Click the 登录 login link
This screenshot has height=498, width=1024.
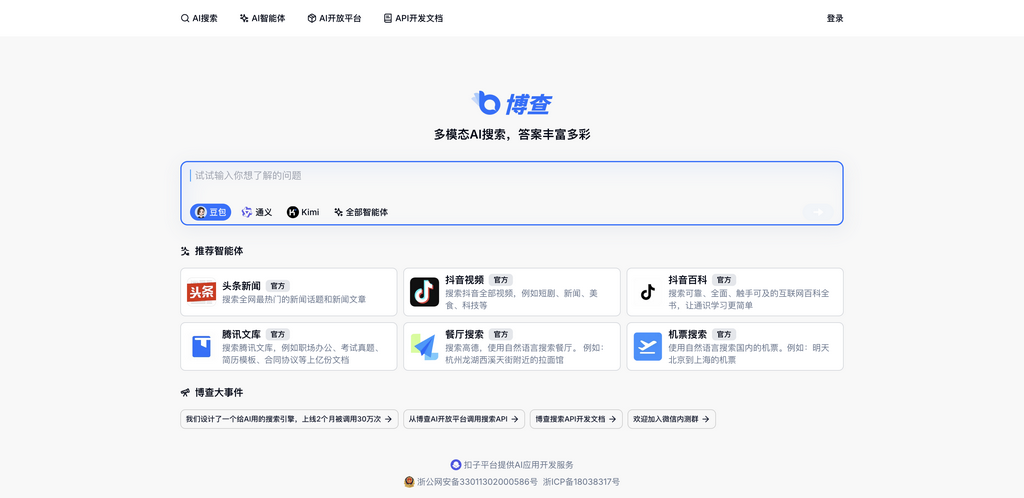(835, 18)
